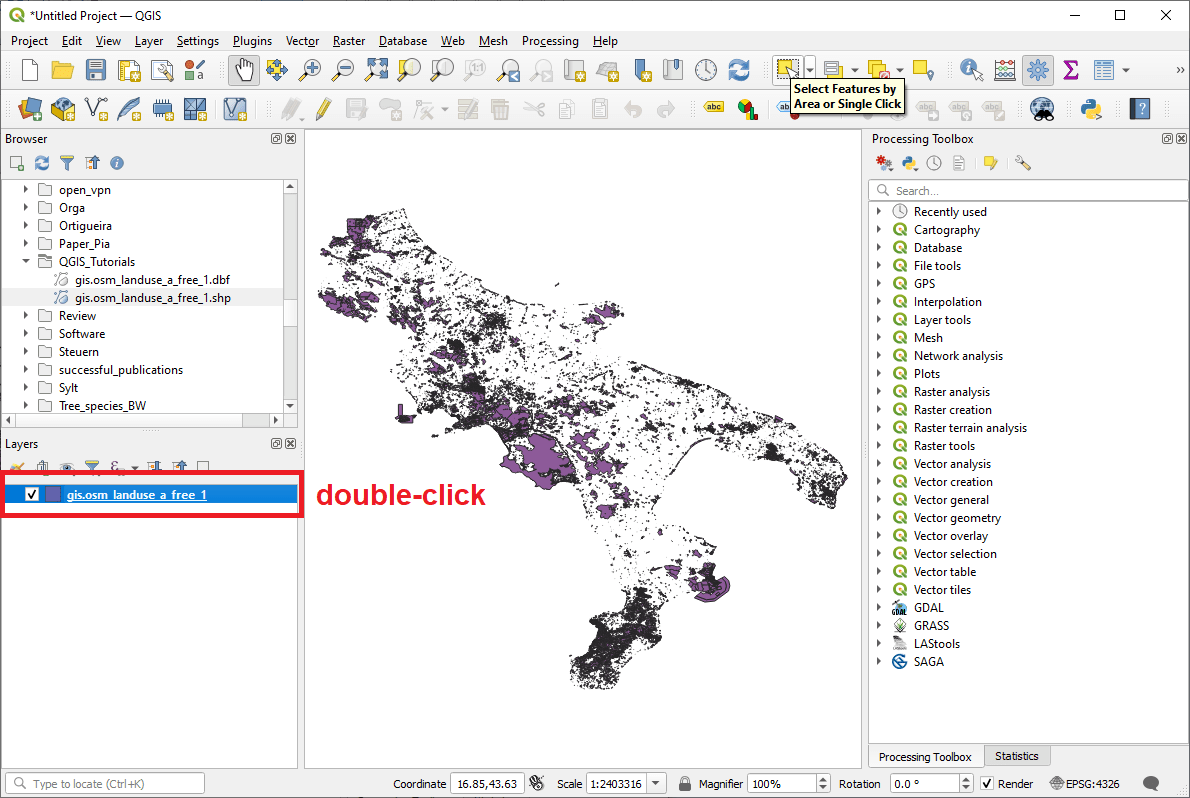
Task: Filter the Browser panel contents
Action: click(67, 162)
